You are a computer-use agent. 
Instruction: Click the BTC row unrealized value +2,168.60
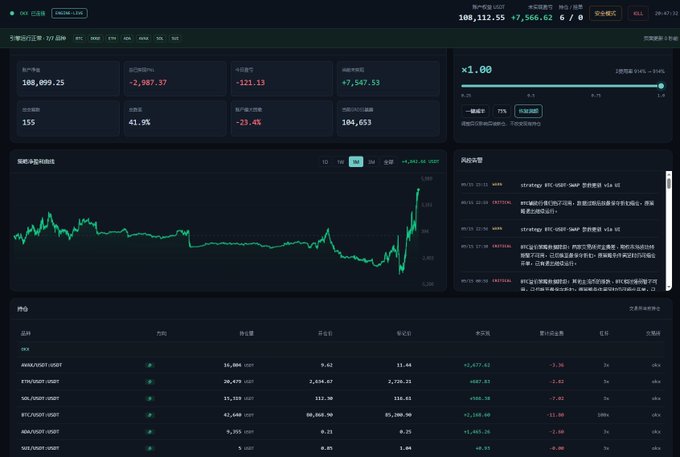coord(477,415)
